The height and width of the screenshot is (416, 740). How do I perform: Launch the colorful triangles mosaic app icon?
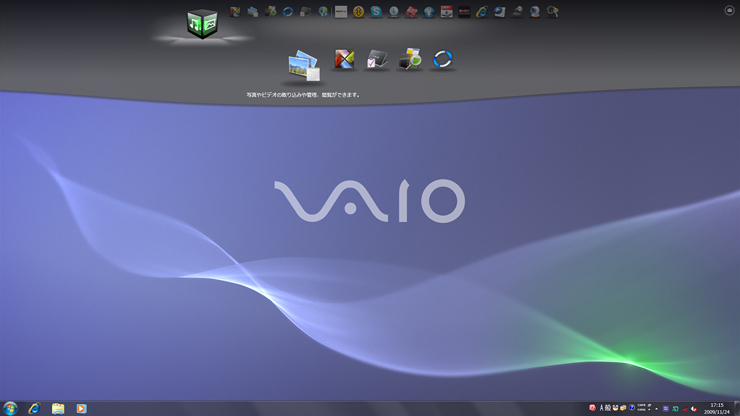click(x=345, y=60)
